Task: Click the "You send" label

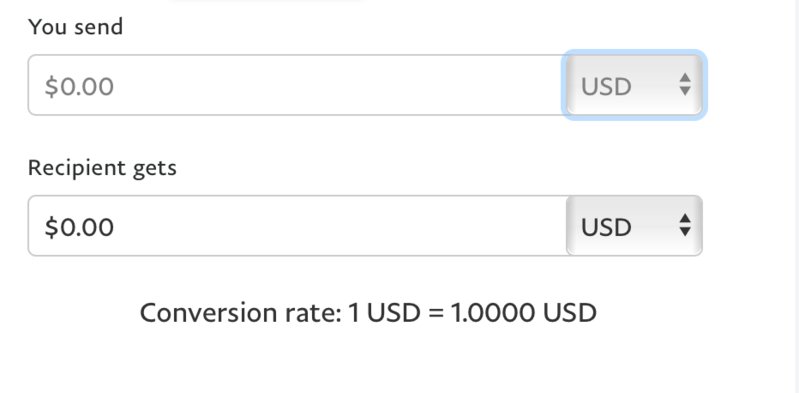Action: coord(75,27)
